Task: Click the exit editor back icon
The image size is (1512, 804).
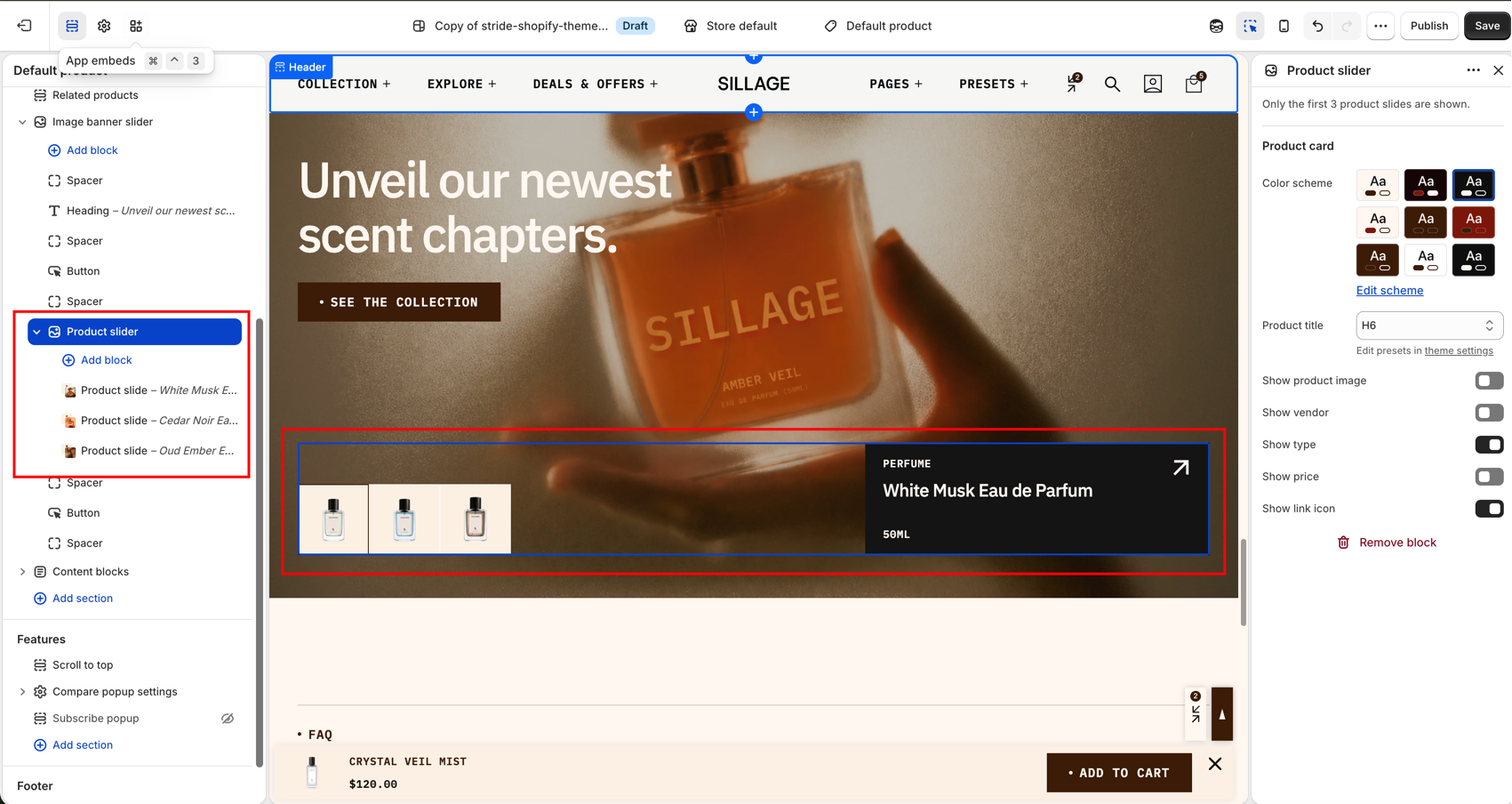Action: (24, 26)
